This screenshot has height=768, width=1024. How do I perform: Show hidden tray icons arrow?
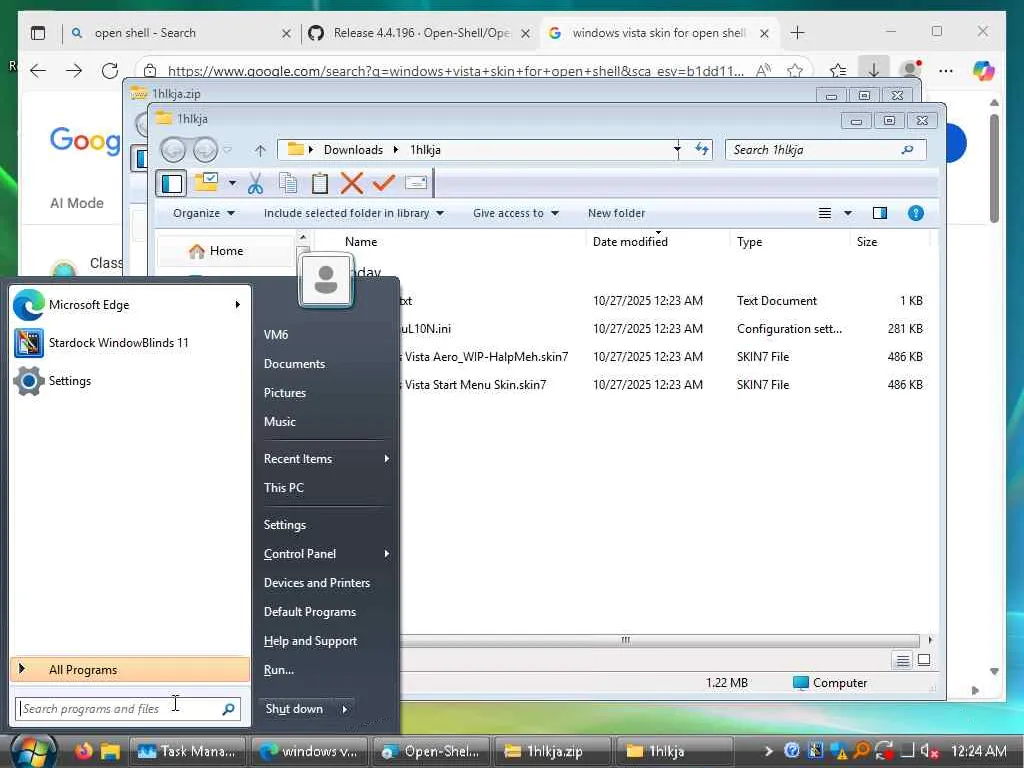coord(768,752)
